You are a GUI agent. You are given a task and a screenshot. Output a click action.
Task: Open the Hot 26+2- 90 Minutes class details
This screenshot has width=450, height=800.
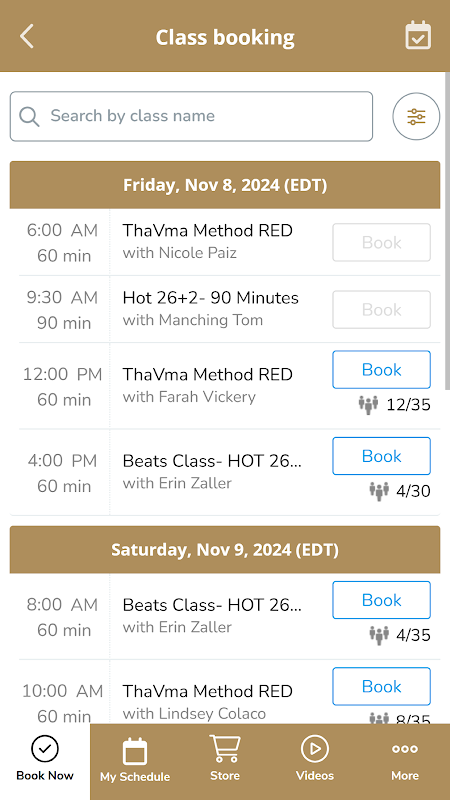pyautogui.click(x=211, y=298)
